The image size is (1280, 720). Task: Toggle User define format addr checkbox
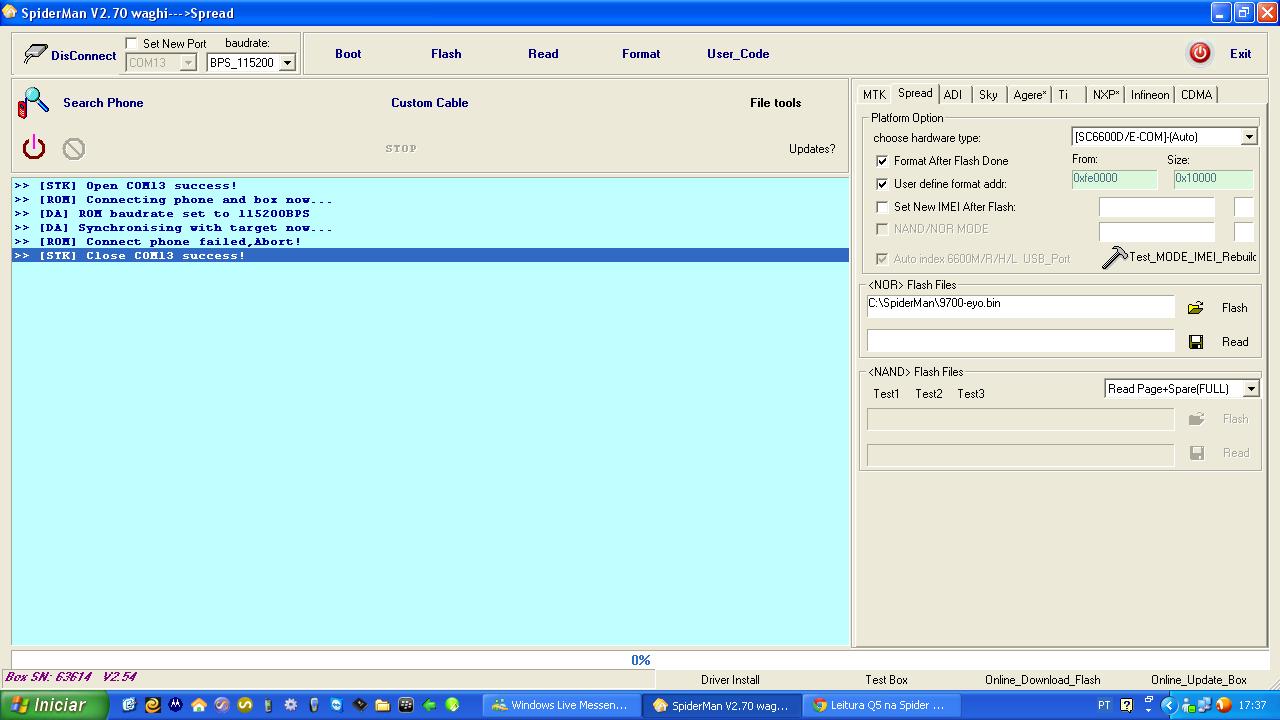(x=882, y=184)
